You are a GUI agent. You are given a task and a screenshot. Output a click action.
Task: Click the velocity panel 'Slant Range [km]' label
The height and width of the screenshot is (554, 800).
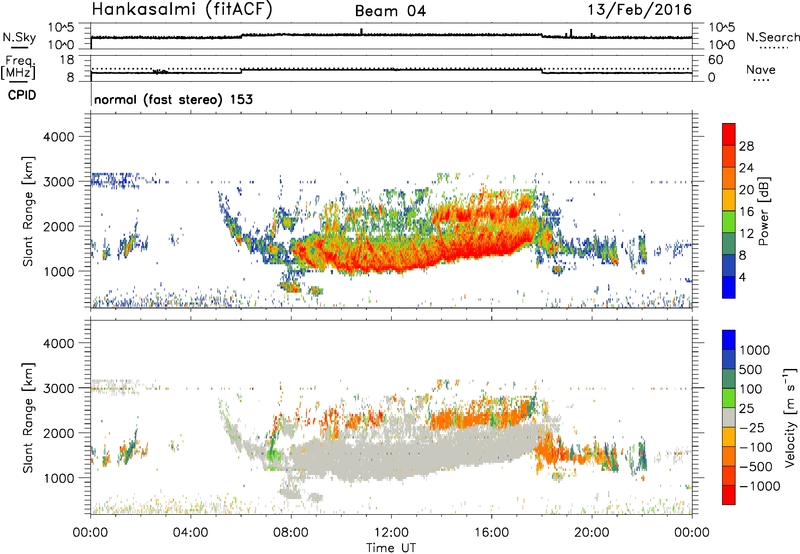28,418
